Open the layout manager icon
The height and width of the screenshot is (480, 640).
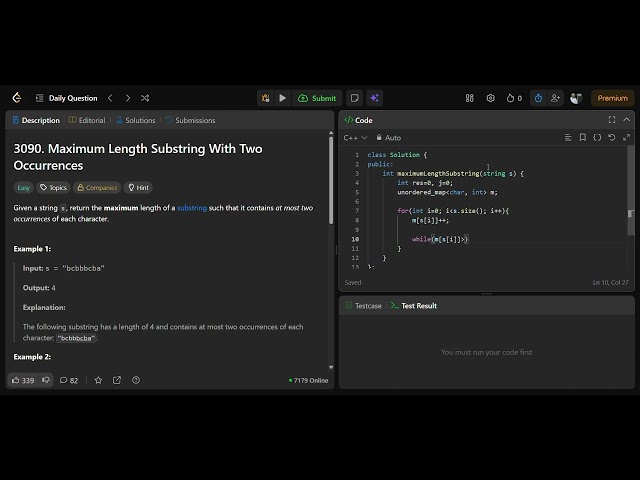[470, 98]
